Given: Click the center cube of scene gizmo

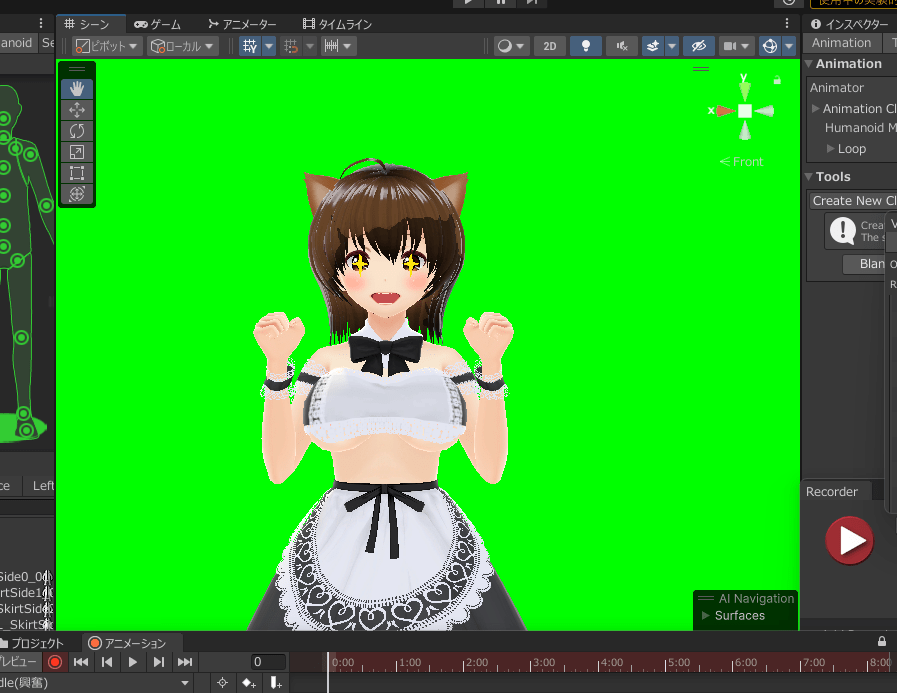Looking at the screenshot, I should point(745,111).
